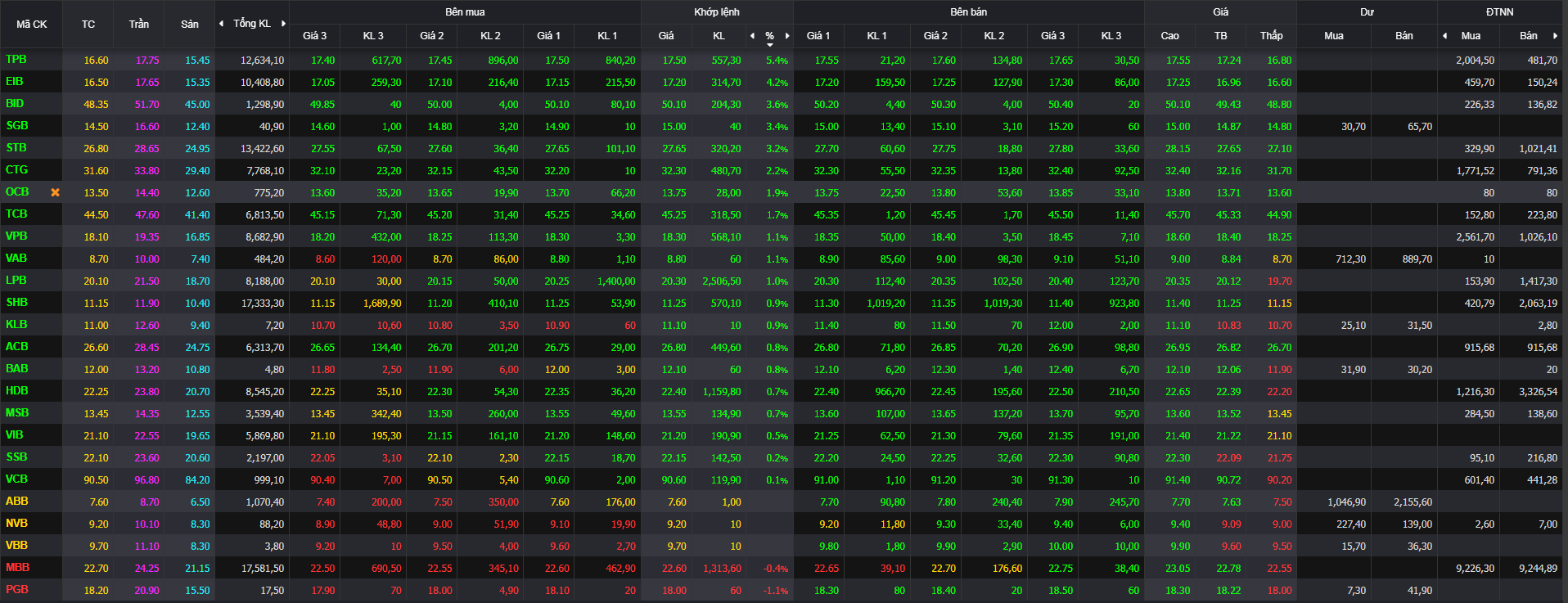Click the Trần column header
The width and height of the screenshot is (1568, 603).
pos(139,25)
